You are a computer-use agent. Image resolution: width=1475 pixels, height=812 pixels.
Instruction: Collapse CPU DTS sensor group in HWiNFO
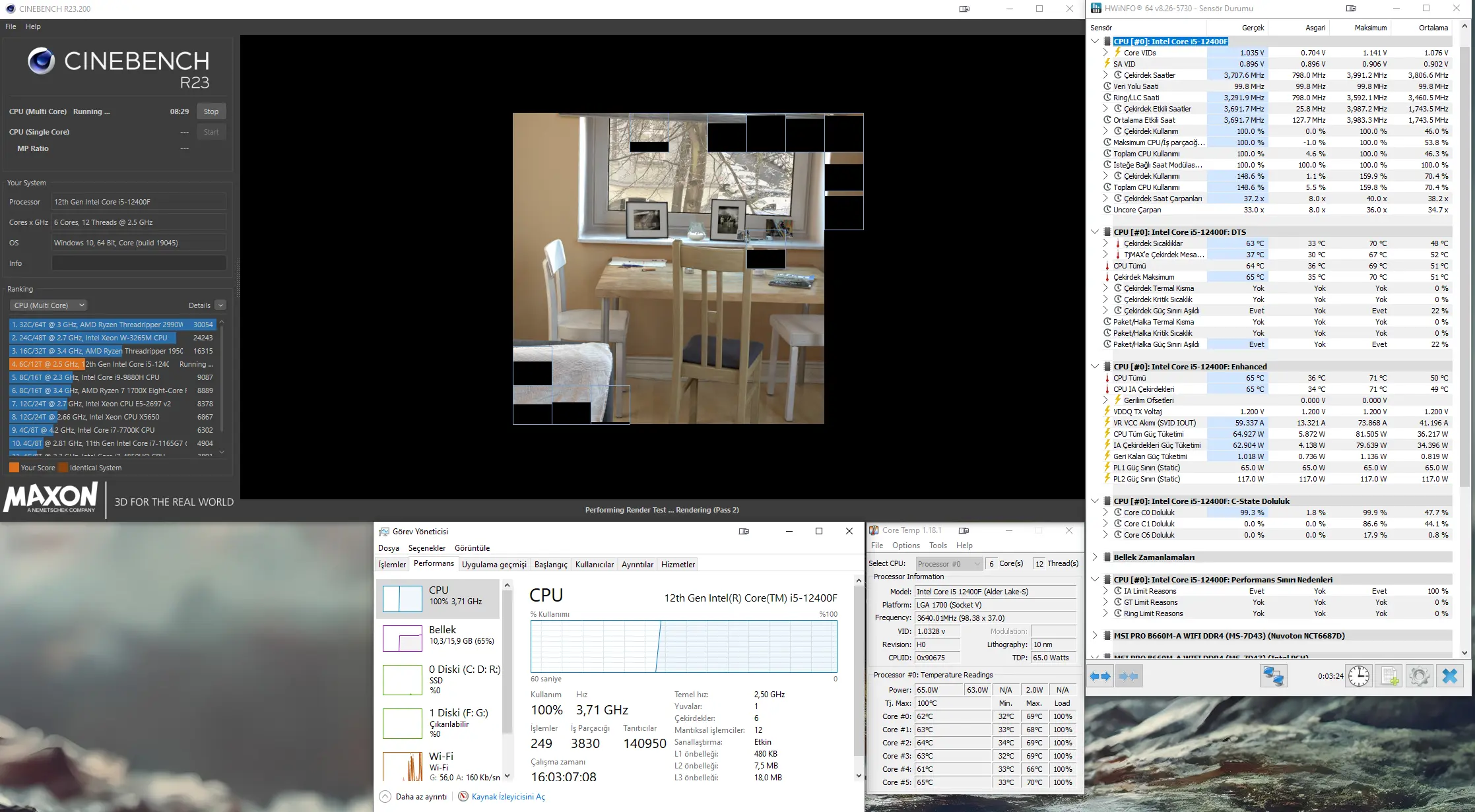click(1095, 232)
